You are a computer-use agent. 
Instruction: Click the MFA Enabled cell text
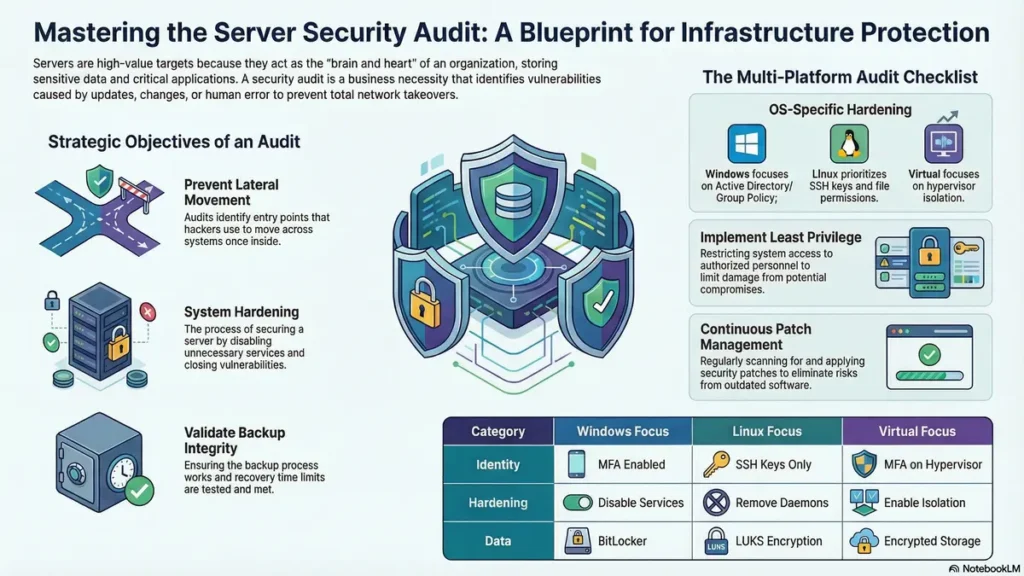[632, 464]
